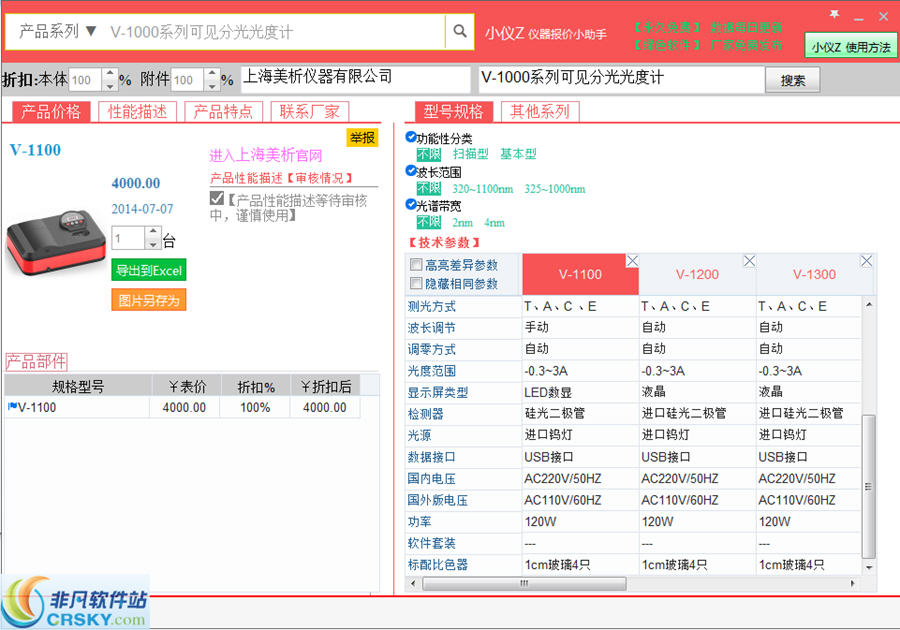
Task: Click the pin window icon
Action: [835, 14]
